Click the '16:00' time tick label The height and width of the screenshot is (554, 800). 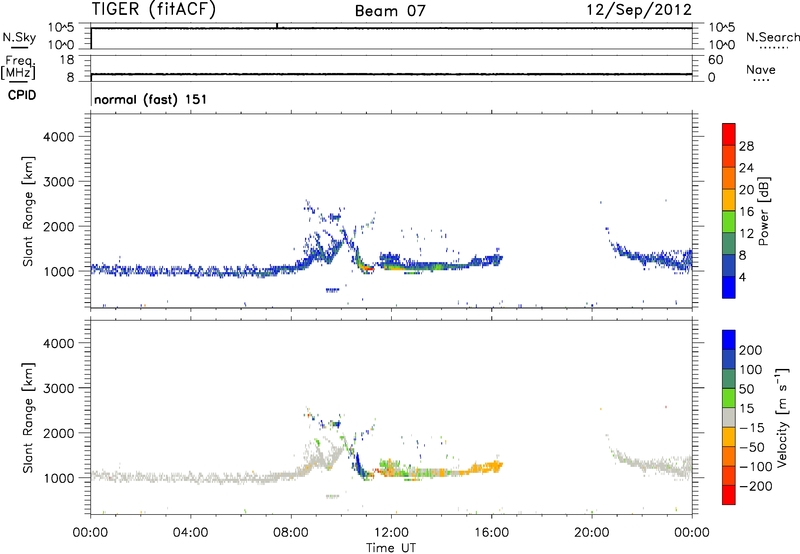point(491,533)
